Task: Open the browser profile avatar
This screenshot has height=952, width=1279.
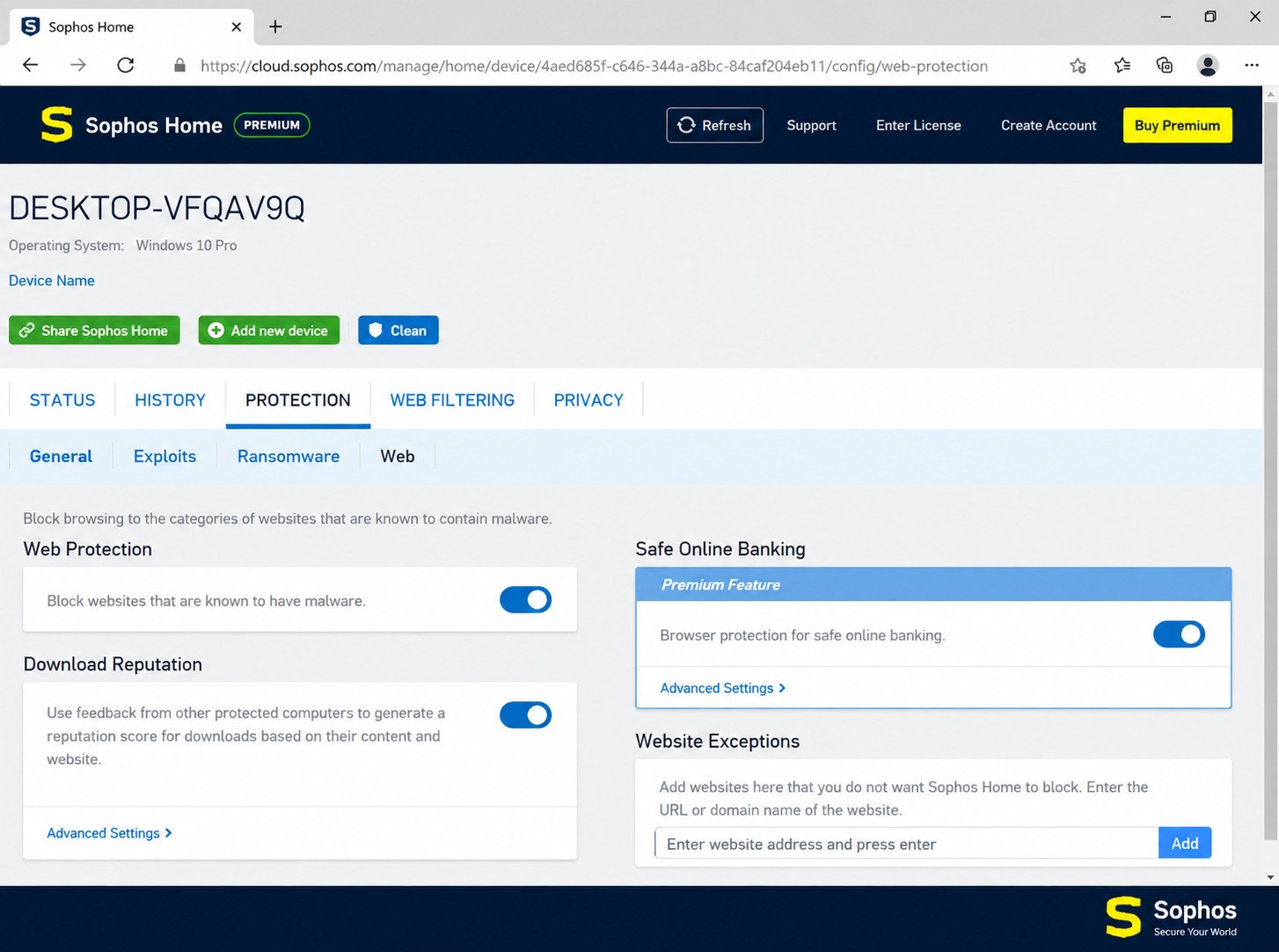Action: point(1208,66)
